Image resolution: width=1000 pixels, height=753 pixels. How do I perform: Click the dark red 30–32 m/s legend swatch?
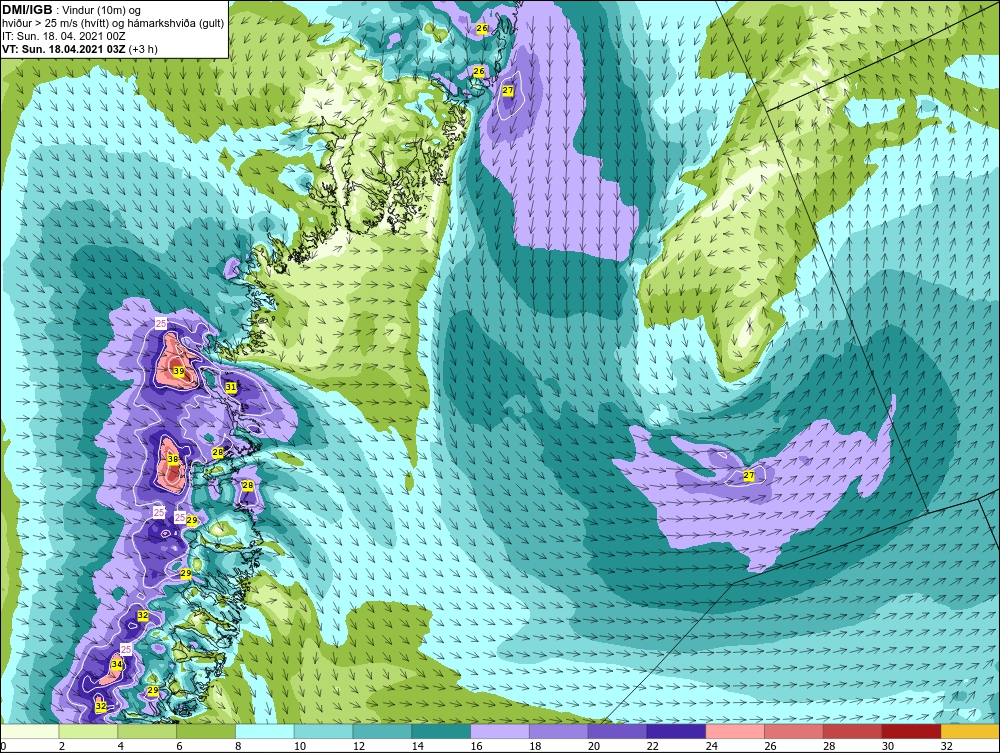tap(911, 731)
